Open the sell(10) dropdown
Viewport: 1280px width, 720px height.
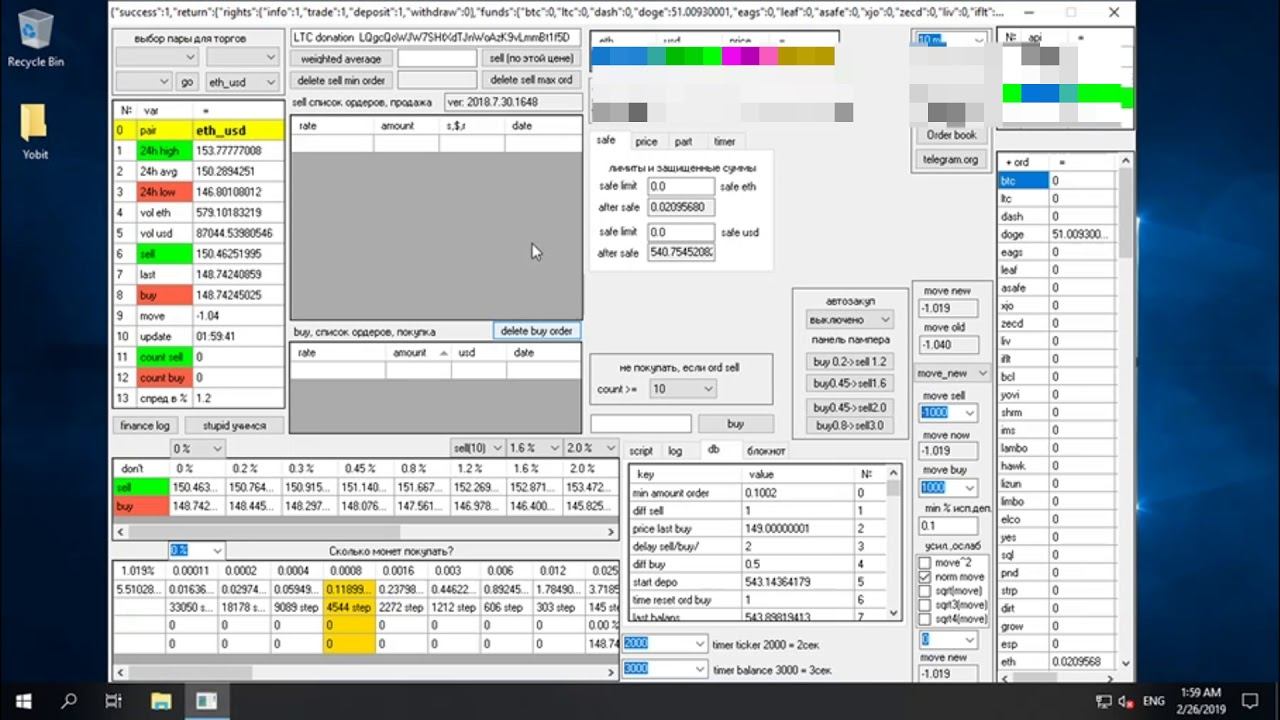(x=476, y=448)
